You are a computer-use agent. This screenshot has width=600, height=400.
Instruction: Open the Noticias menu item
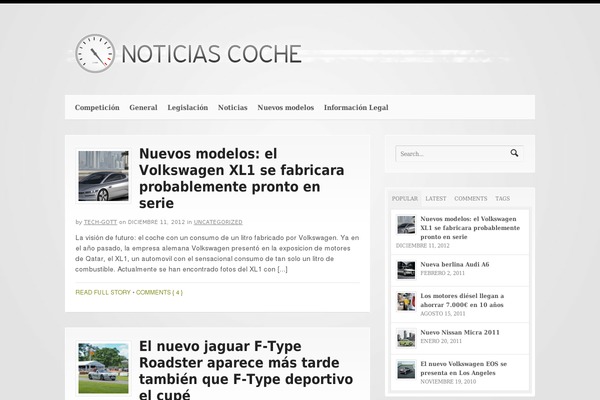pyautogui.click(x=233, y=108)
